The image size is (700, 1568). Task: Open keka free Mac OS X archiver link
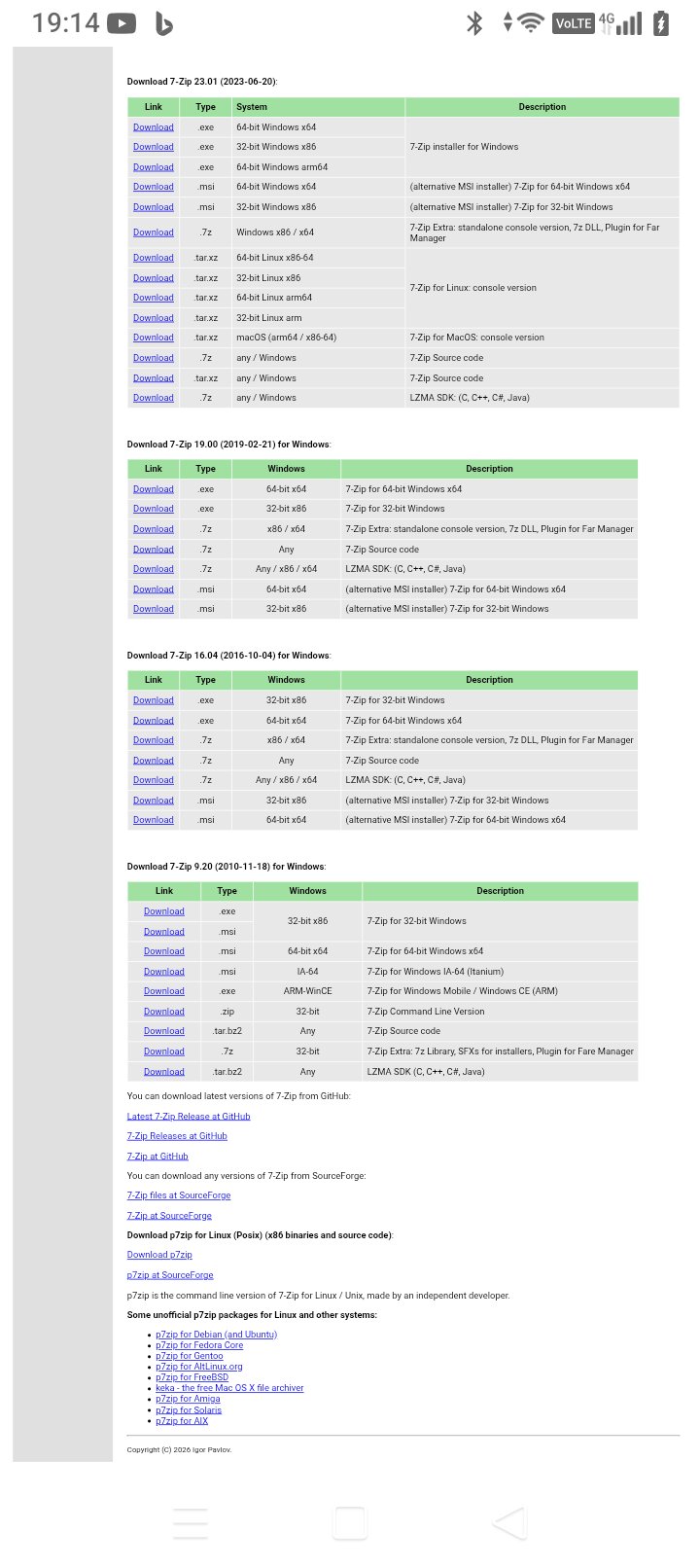(229, 1388)
